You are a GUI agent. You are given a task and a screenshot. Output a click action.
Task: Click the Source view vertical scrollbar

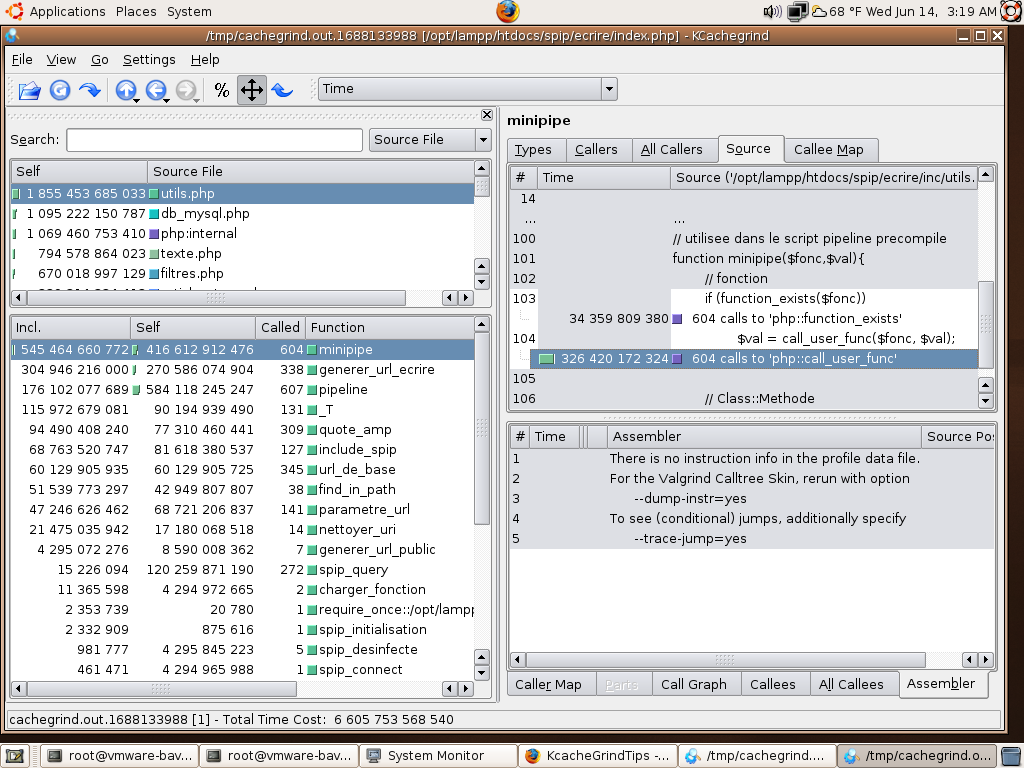[x=986, y=323]
